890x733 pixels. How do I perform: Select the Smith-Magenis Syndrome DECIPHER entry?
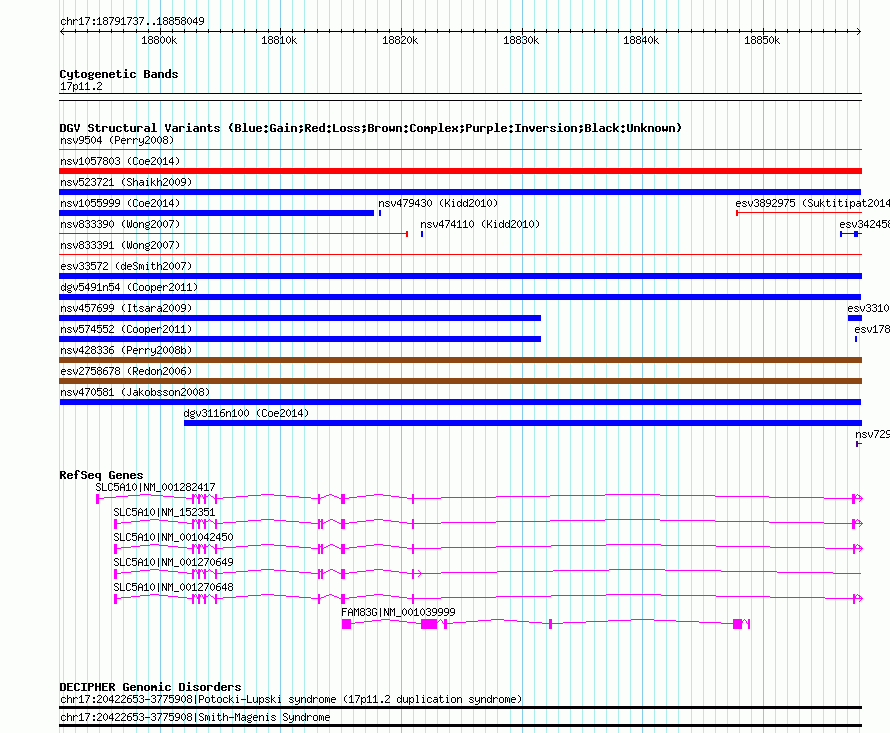point(195,717)
